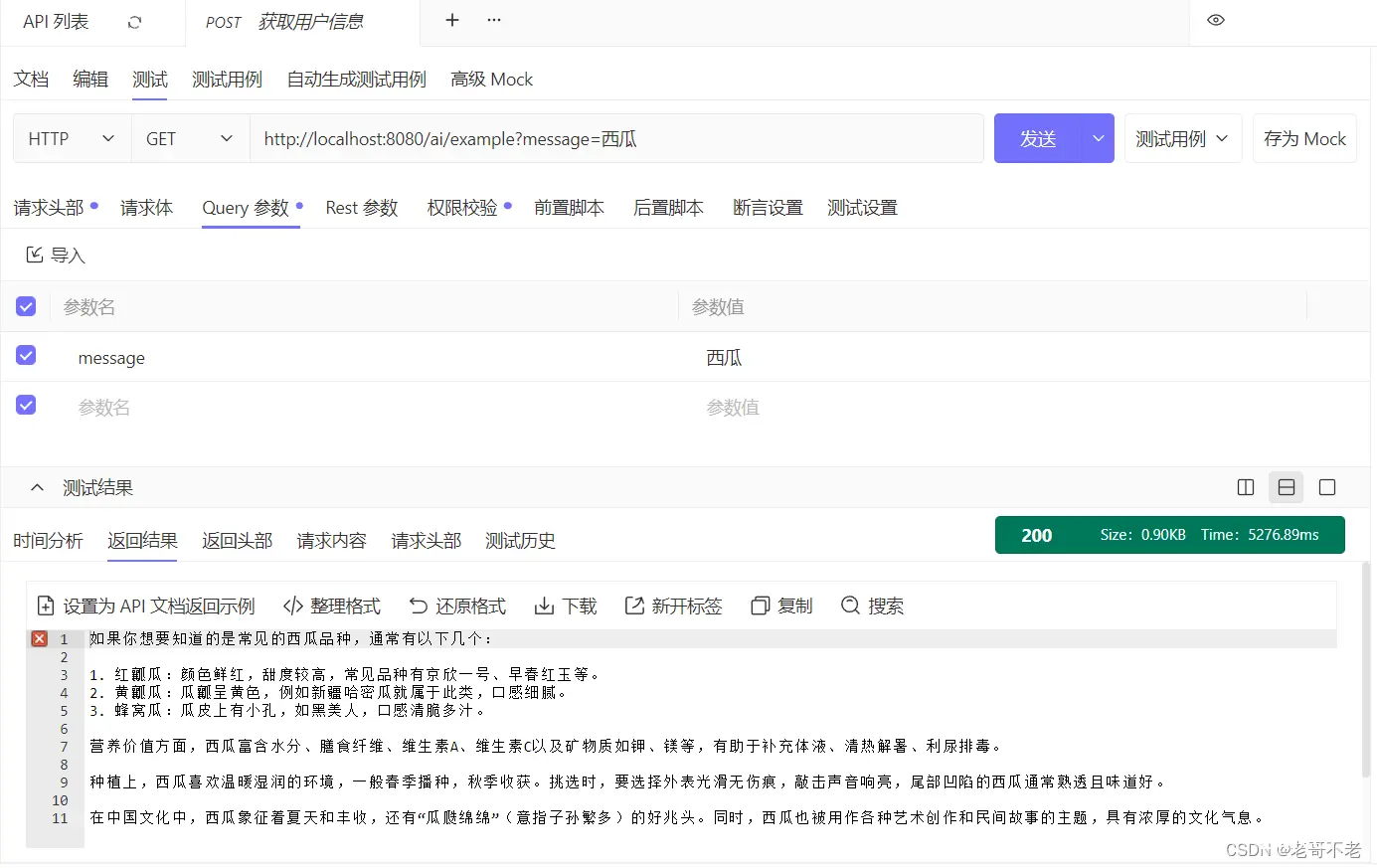Add a new tab with plus icon
Viewport: 1377px width, 868px height.
451,20
